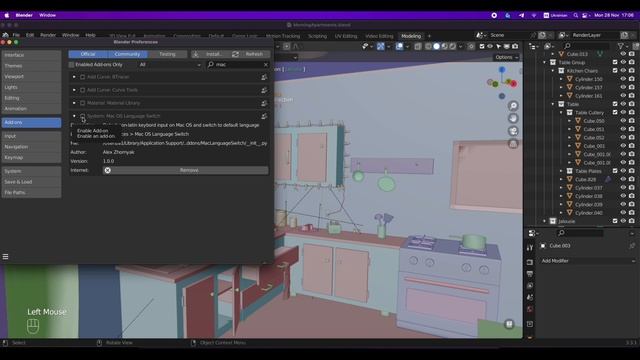This screenshot has height=360, width=640.
Task: Open the outliner editor type icon
Action: pos(533,46)
